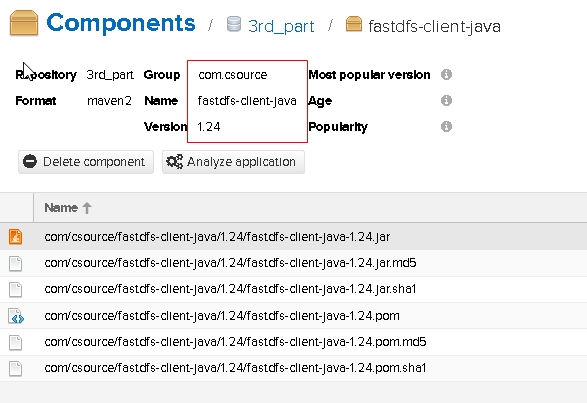587x403 pixels.
Task: Click the Components box icon in header
Action: (24, 23)
